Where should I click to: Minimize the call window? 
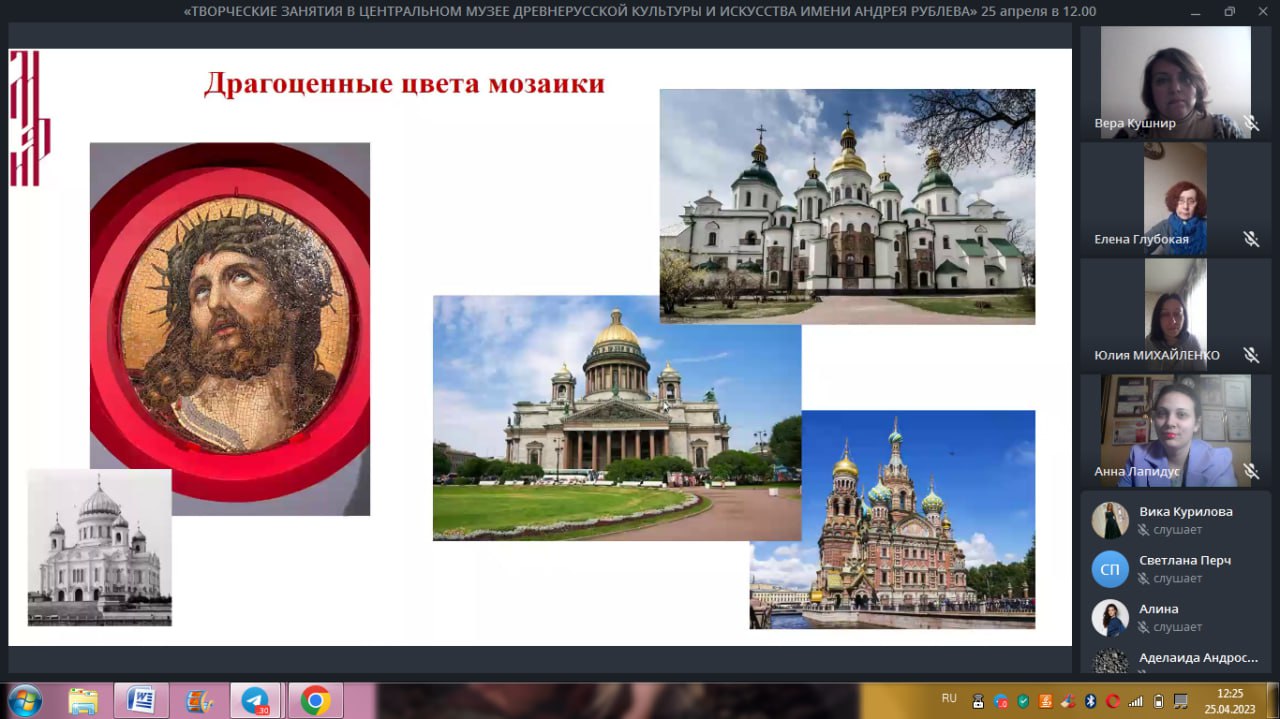1197,12
